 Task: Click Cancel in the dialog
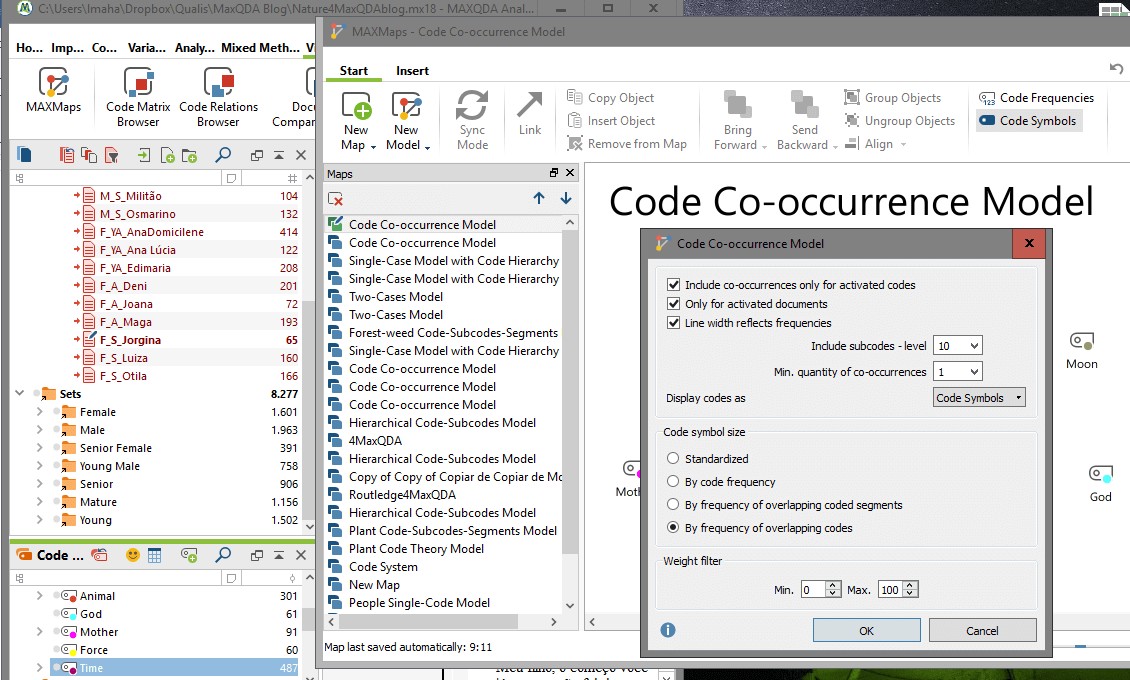pos(982,630)
